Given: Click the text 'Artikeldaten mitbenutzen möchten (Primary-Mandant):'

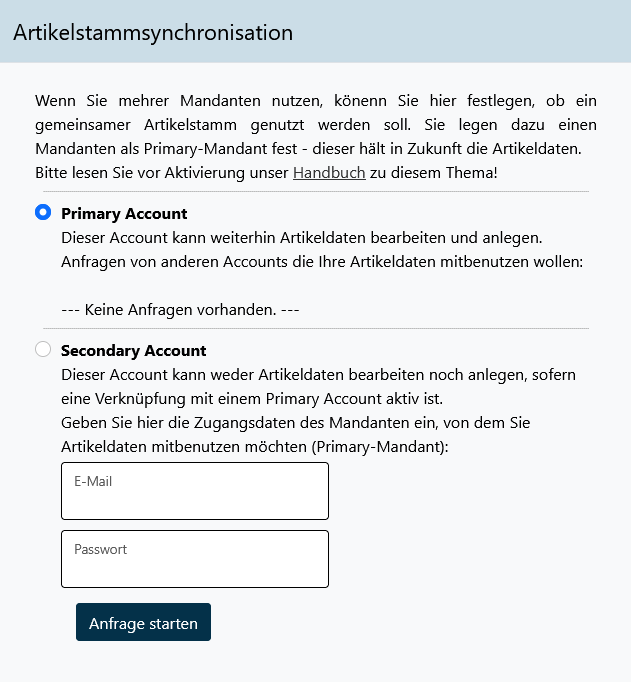Looking at the screenshot, I should point(254,447).
